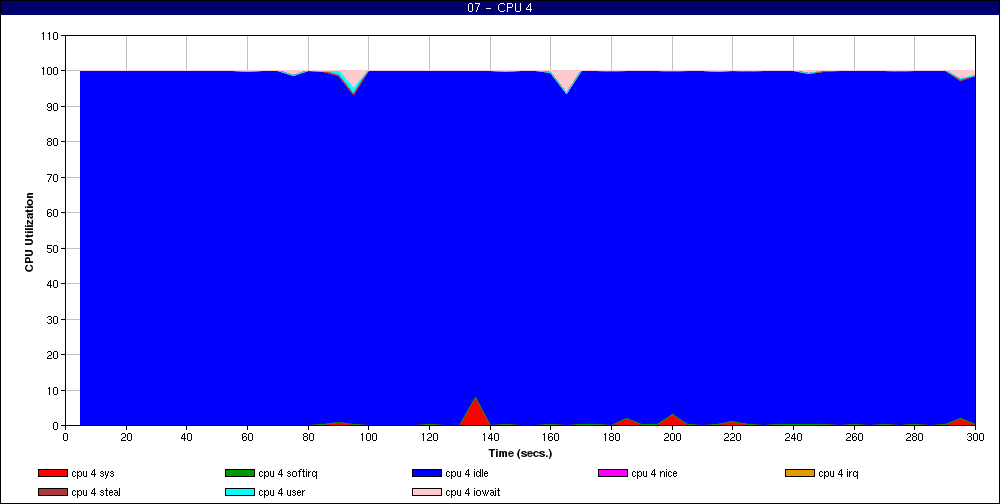Click the cyan cpu 4 user legend swatch
The width and height of the screenshot is (1000, 504).
coord(239,493)
